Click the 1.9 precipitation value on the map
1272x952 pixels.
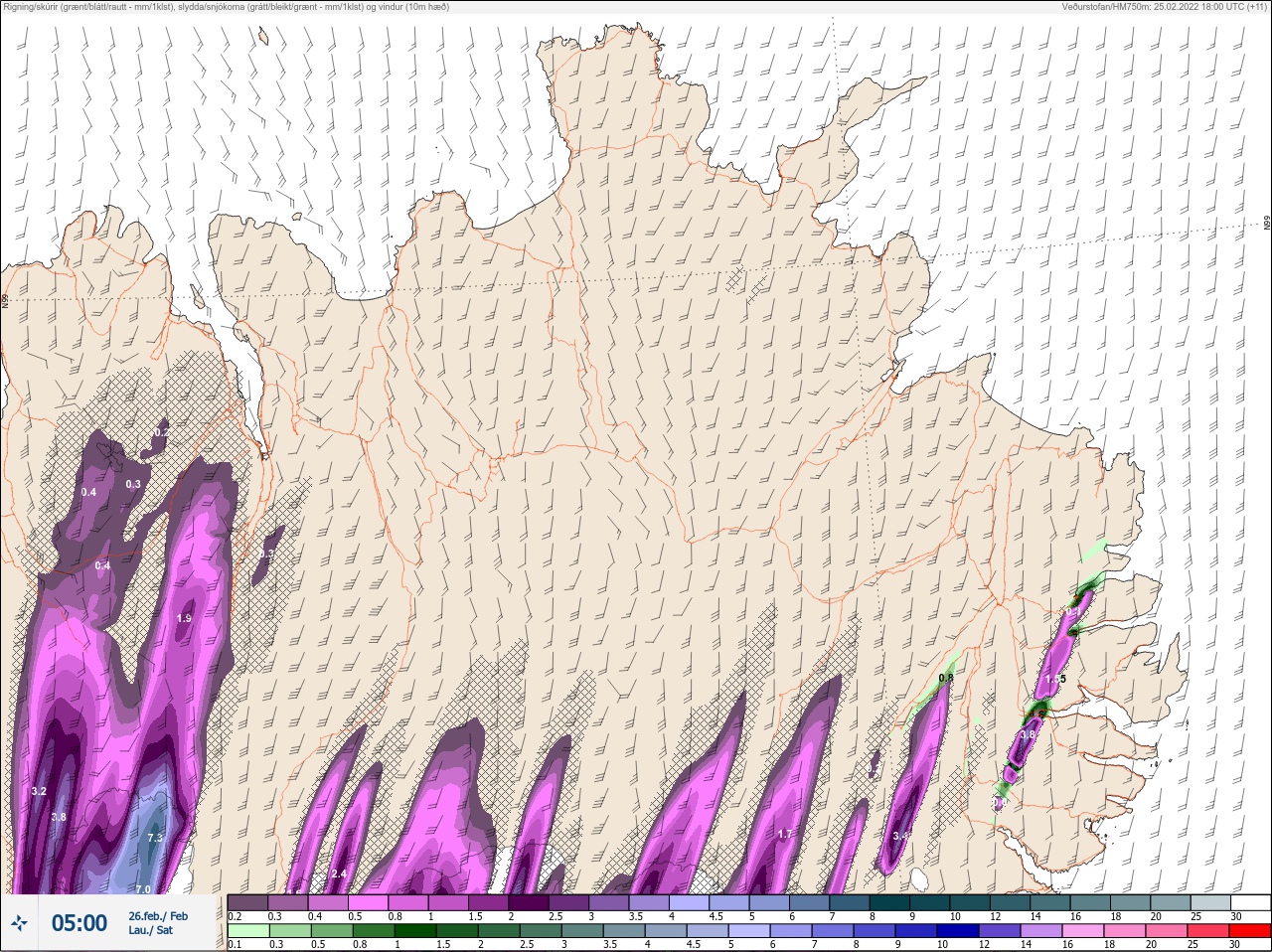click(184, 618)
